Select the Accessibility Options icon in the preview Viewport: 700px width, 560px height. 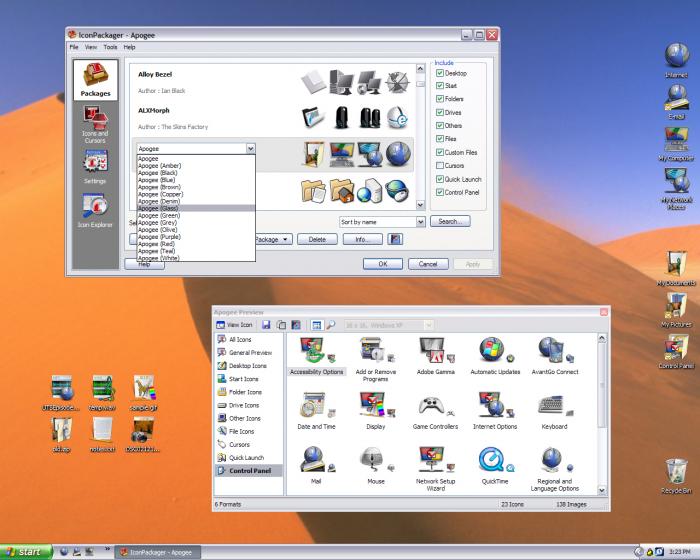[x=317, y=356]
